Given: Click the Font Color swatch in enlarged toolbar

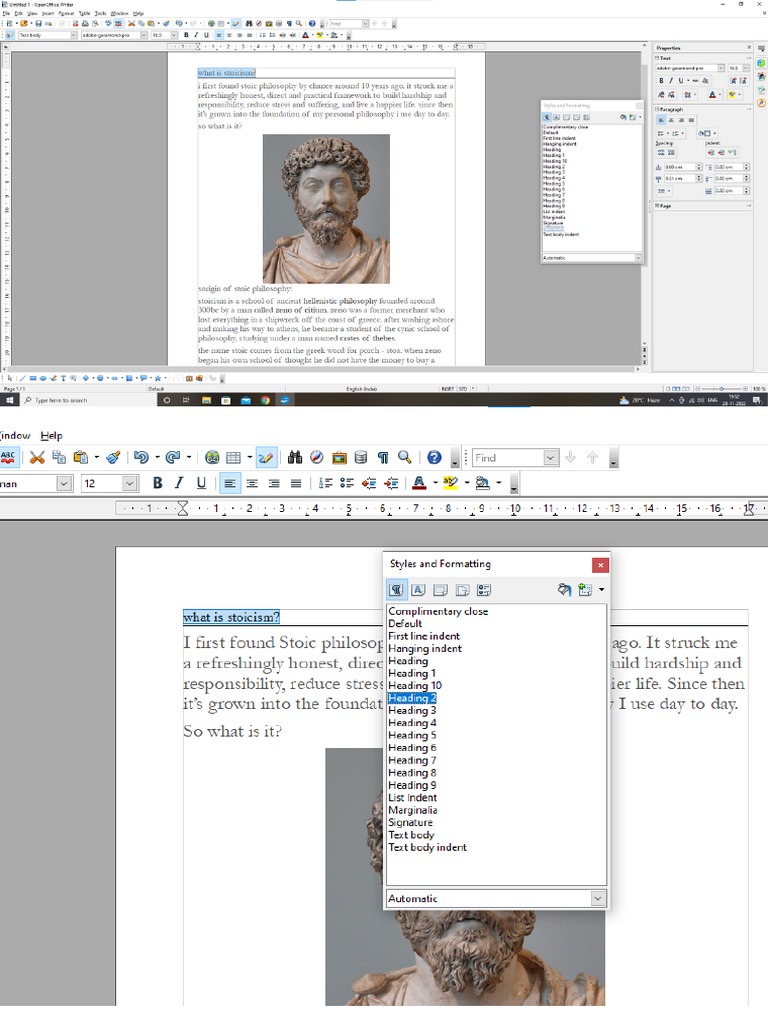Looking at the screenshot, I should coord(419,483).
